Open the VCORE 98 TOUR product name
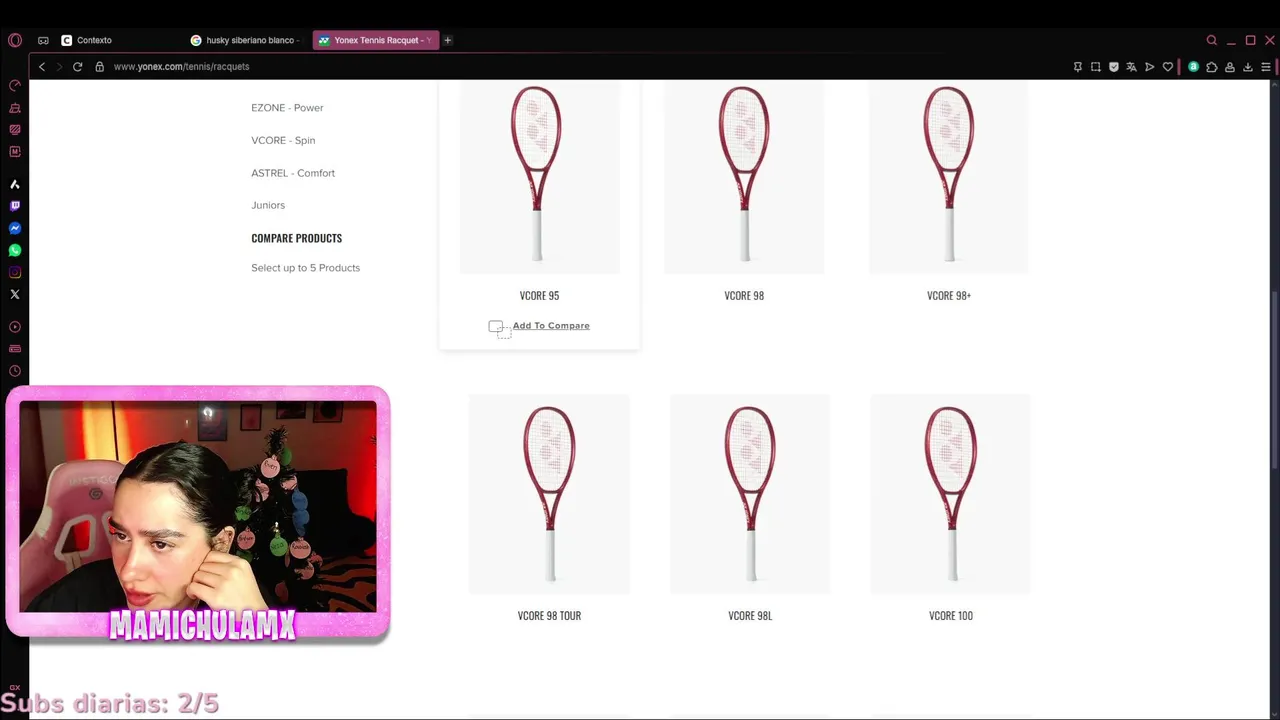 549,616
